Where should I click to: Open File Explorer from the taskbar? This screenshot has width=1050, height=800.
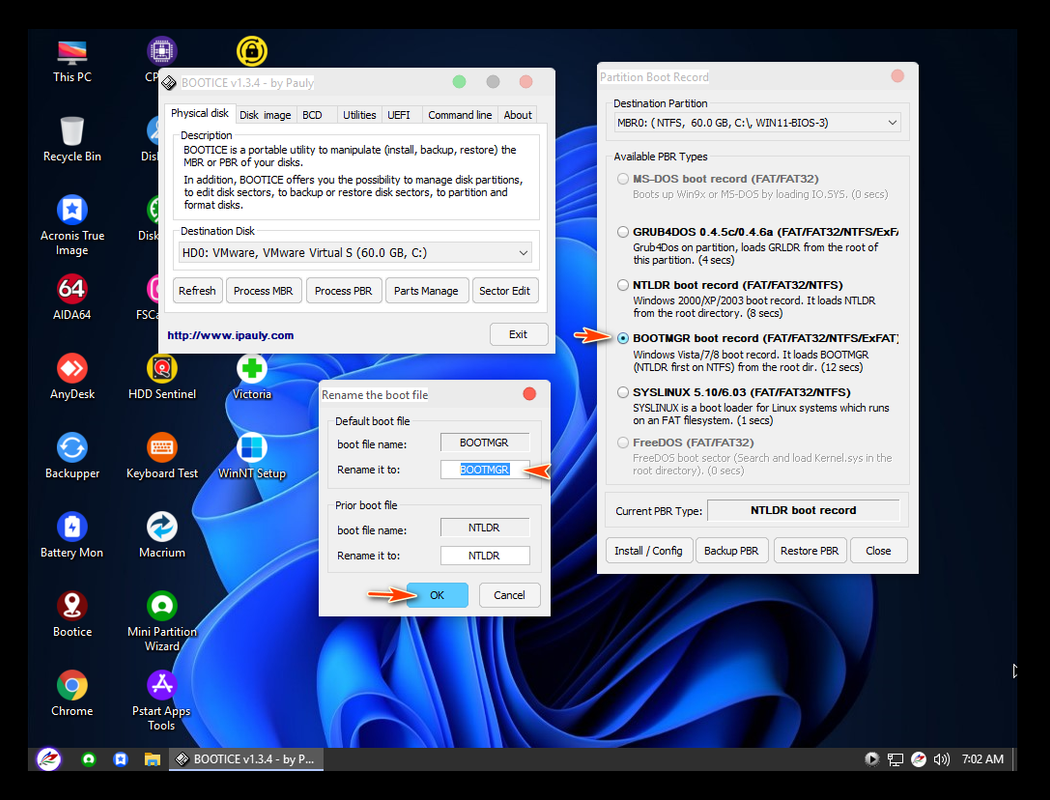153,759
